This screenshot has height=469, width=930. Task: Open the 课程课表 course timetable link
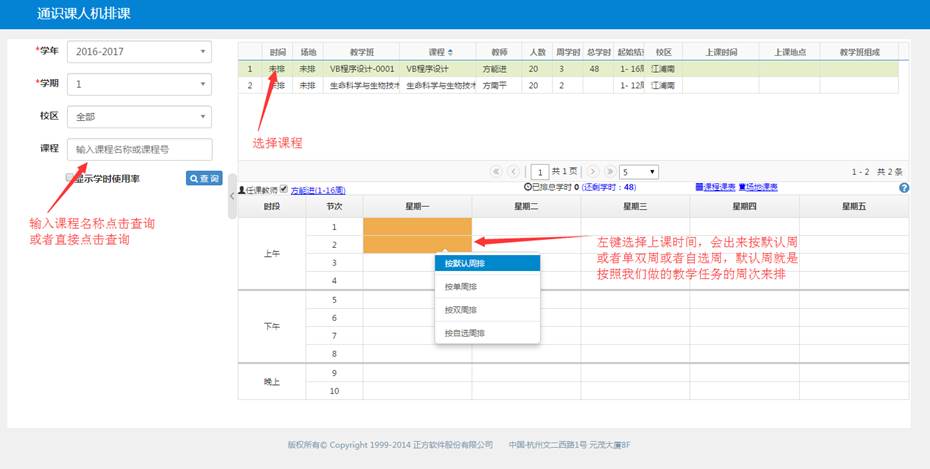point(715,188)
